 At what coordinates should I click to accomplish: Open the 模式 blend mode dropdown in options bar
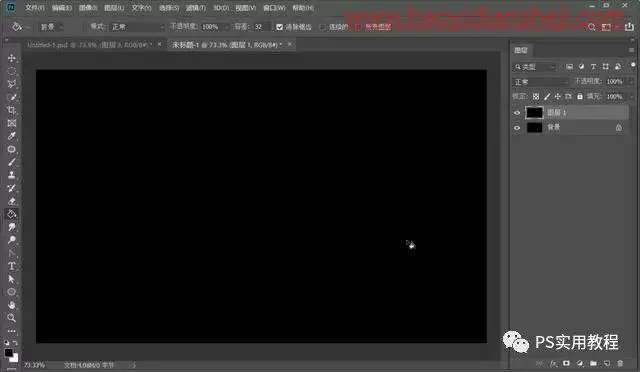click(136, 27)
